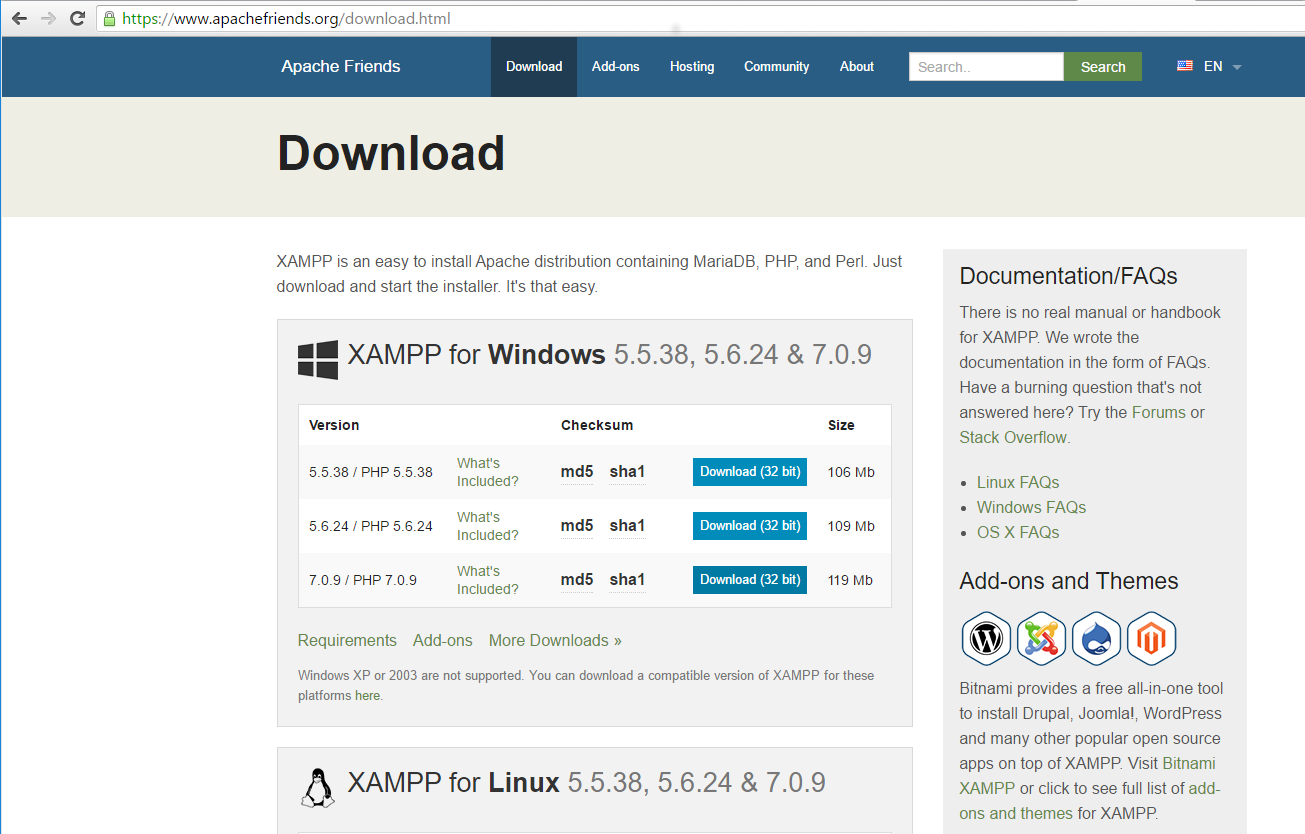1305x834 pixels.
Task: Open Windows FAQs link
Action: pyautogui.click(x=1031, y=508)
